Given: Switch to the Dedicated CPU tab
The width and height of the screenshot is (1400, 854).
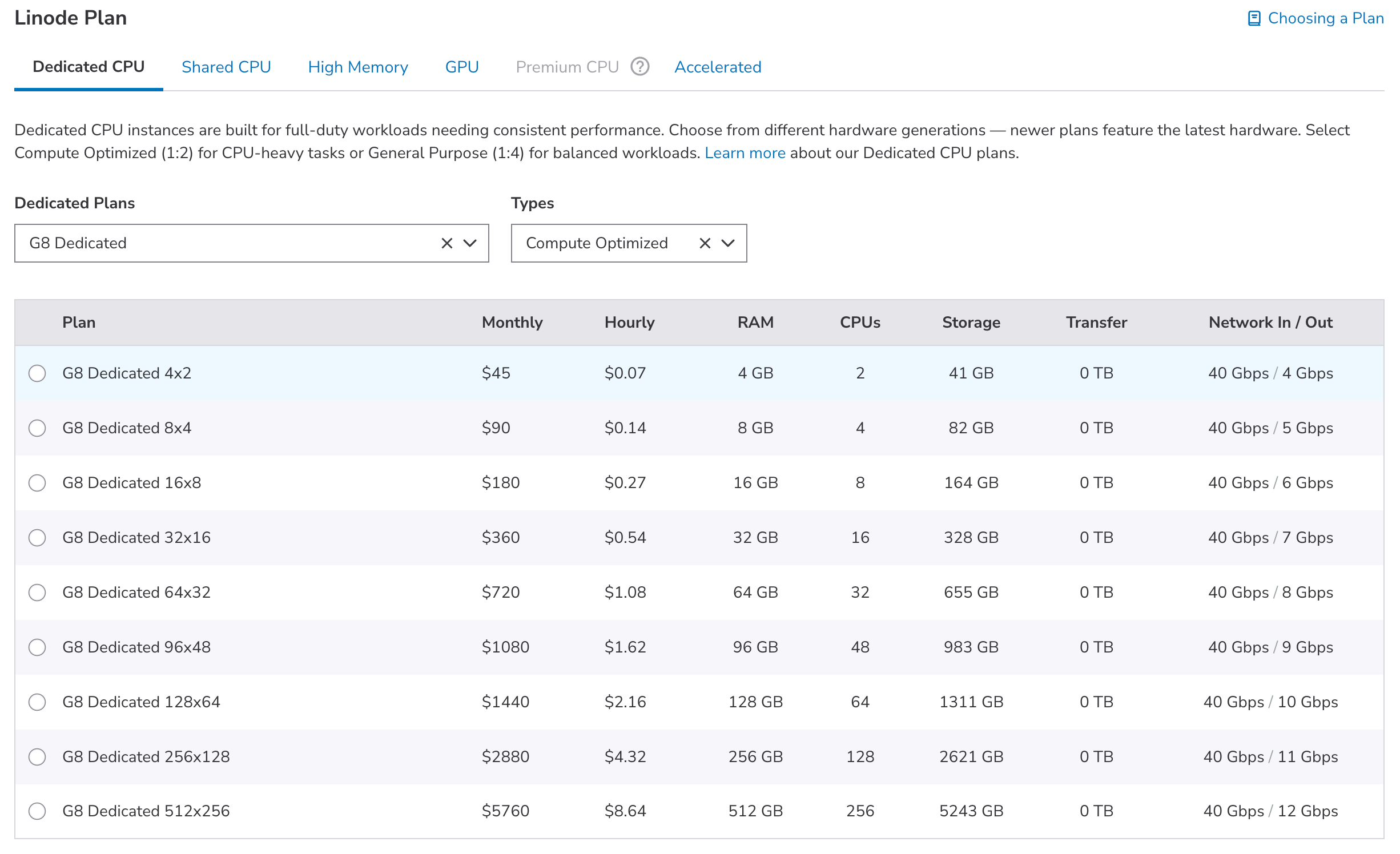Looking at the screenshot, I should (x=88, y=67).
